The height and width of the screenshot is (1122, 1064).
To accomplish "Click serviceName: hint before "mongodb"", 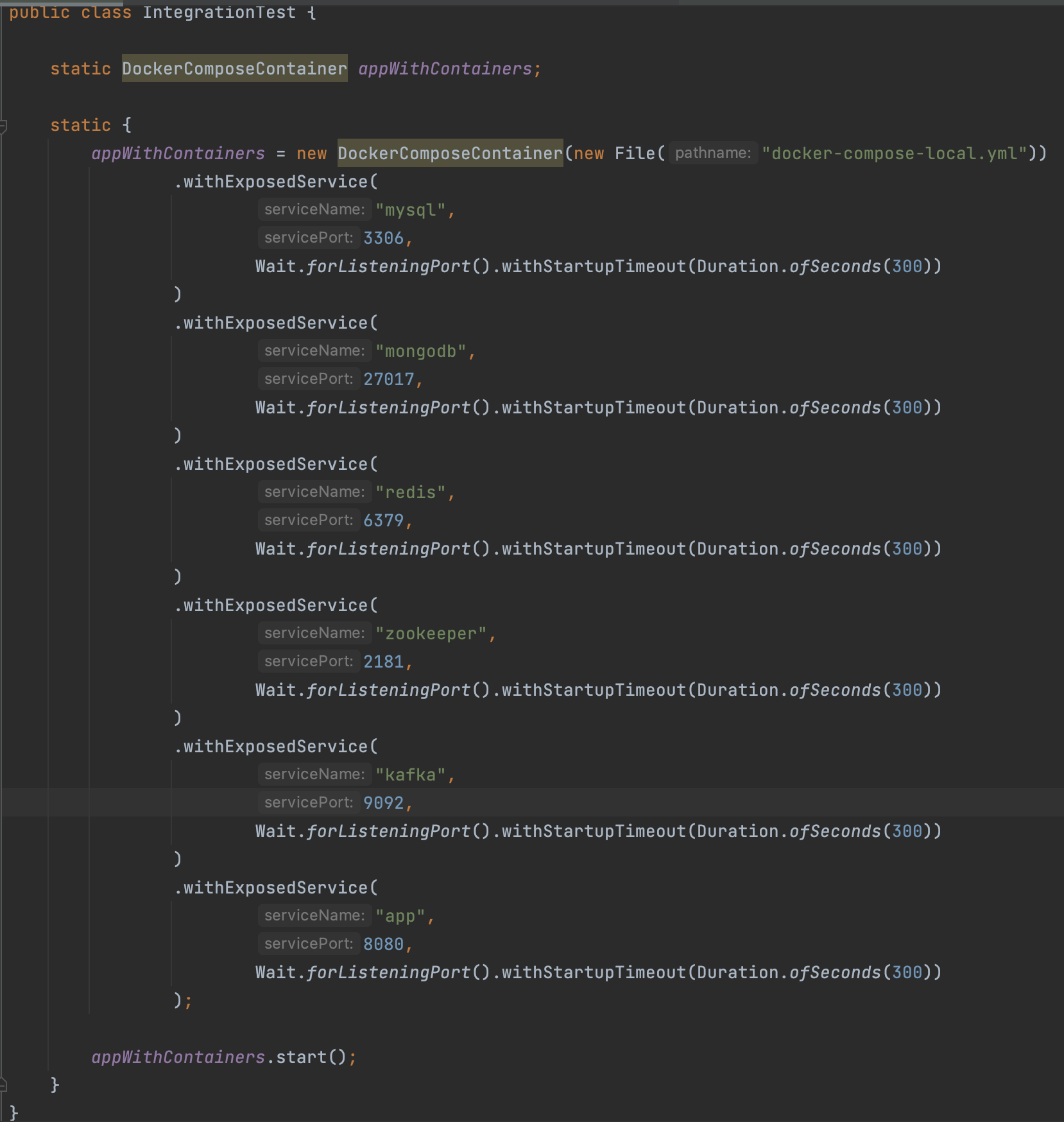I will click(x=314, y=350).
